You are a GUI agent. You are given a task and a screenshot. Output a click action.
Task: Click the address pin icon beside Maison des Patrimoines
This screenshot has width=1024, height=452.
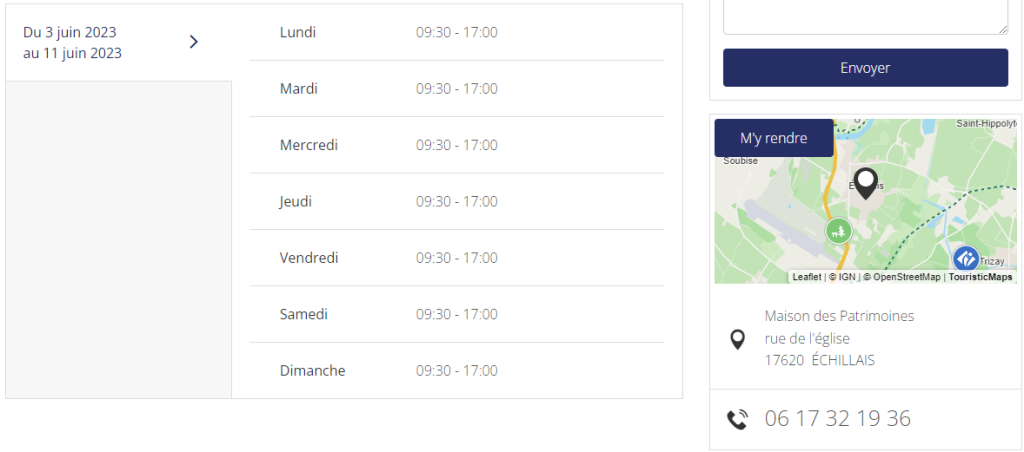coord(738,339)
